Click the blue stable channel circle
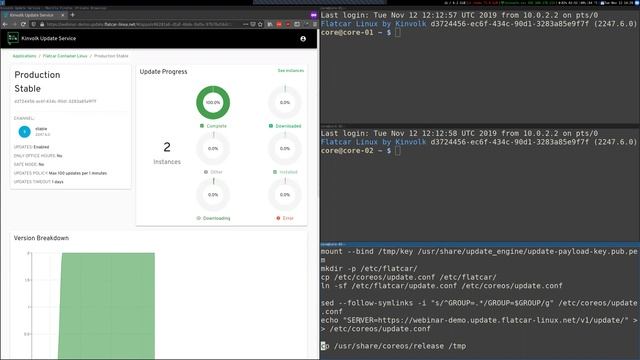The width and height of the screenshot is (640, 360). (24, 131)
